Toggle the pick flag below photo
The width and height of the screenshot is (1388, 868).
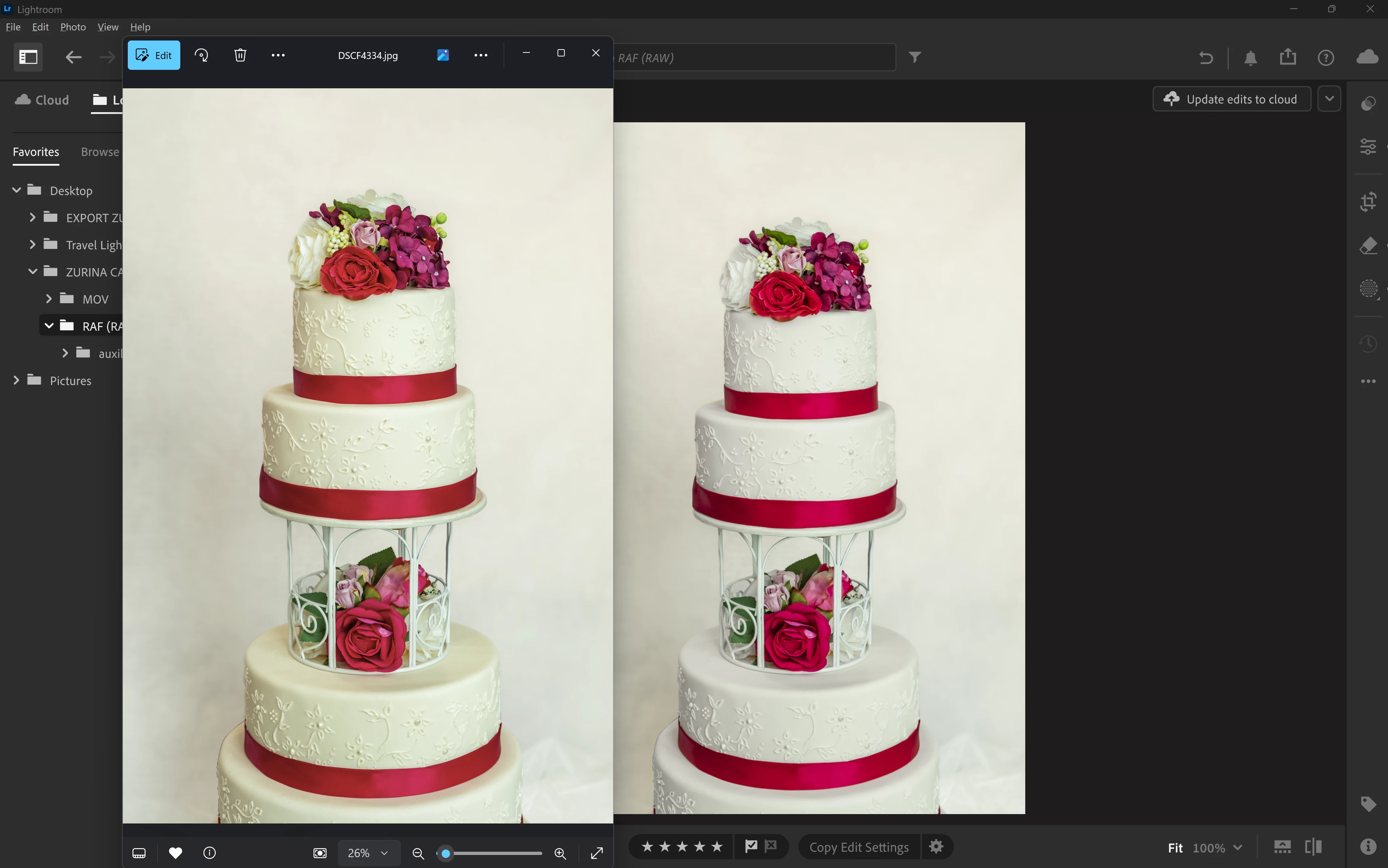click(750, 846)
